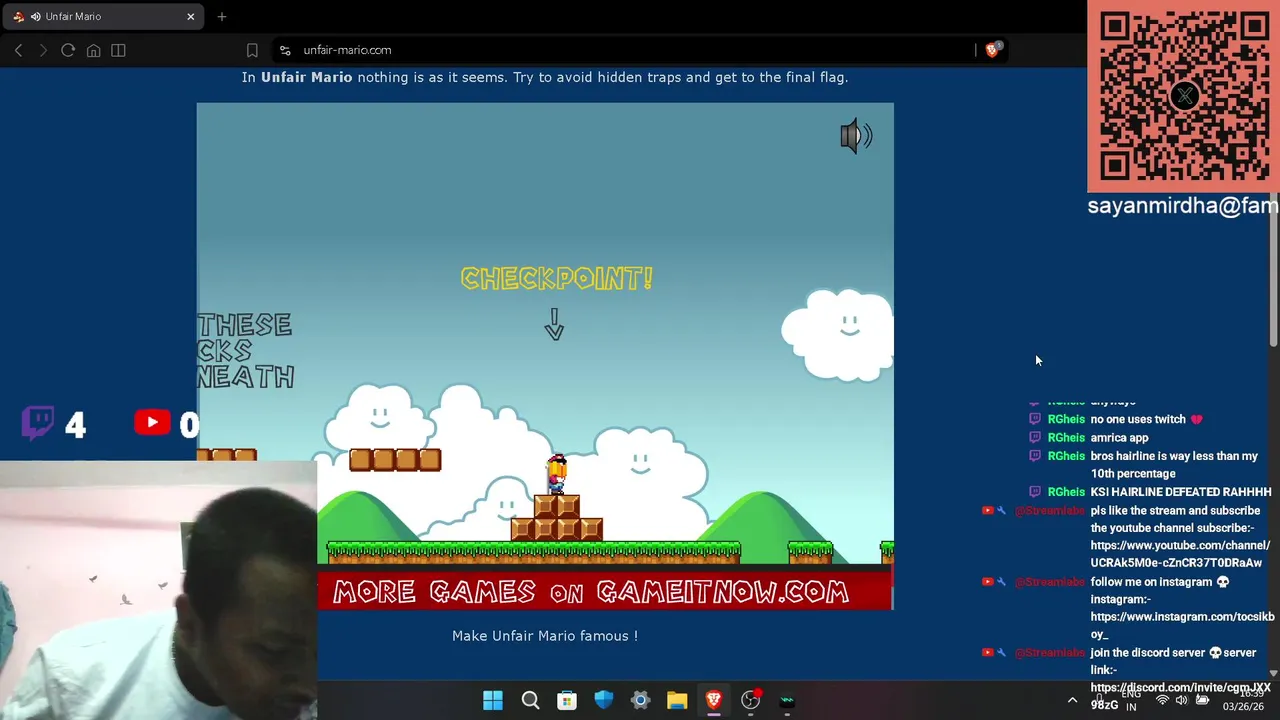The image size is (1280, 720).
Task: Open the browser home page icon
Action: pos(93,50)
